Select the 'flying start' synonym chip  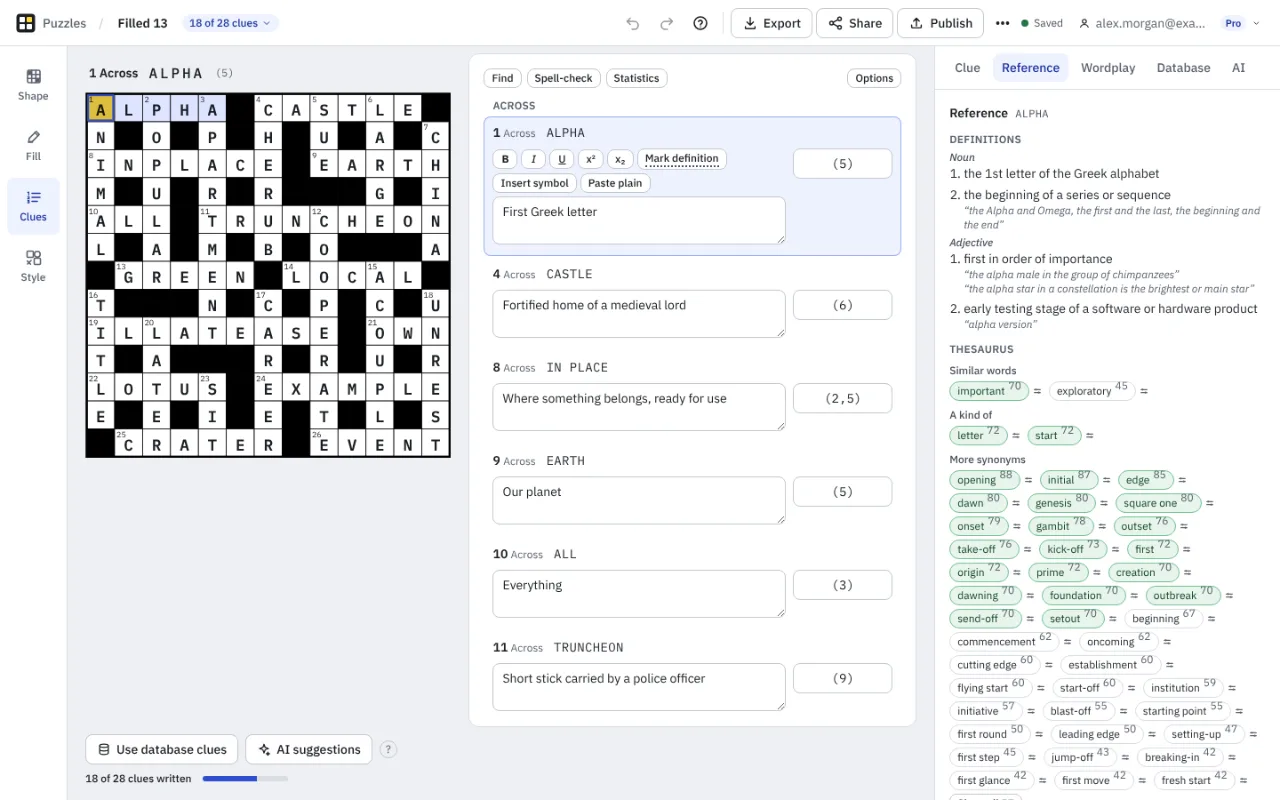(991, 686)
